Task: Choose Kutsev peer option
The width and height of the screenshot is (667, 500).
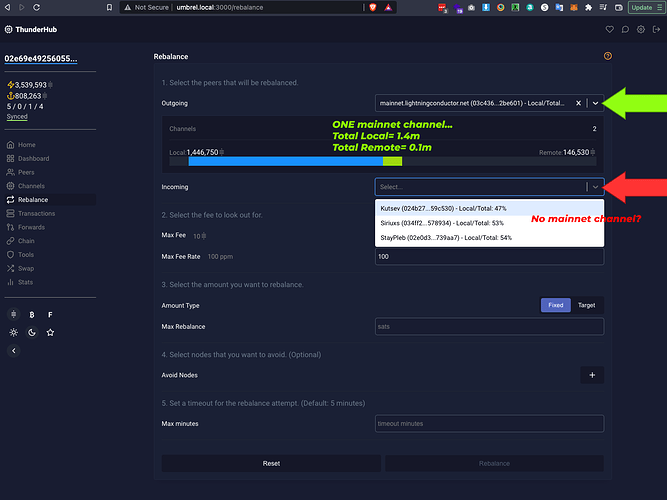Action: click(x=489, y=209)
